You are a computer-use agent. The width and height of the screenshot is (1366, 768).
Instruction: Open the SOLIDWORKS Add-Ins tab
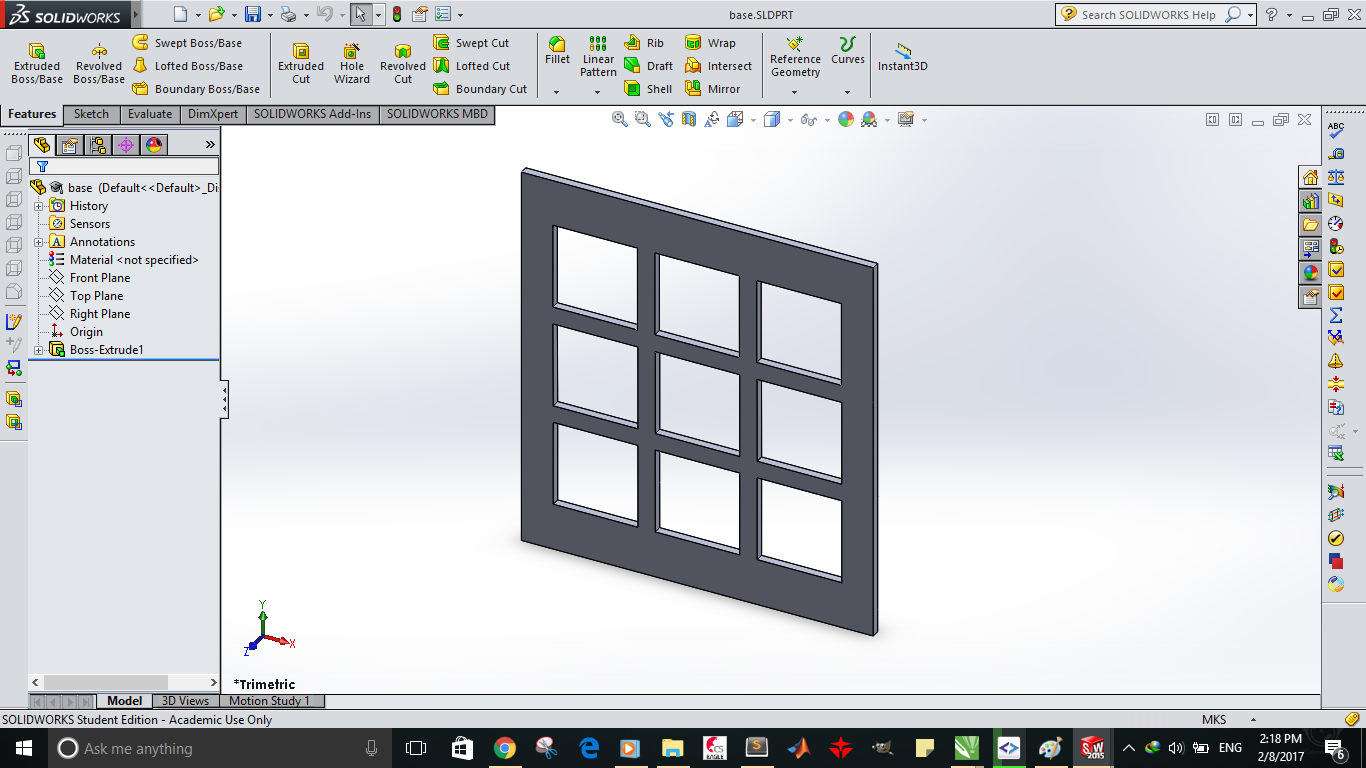click(312, 114)
